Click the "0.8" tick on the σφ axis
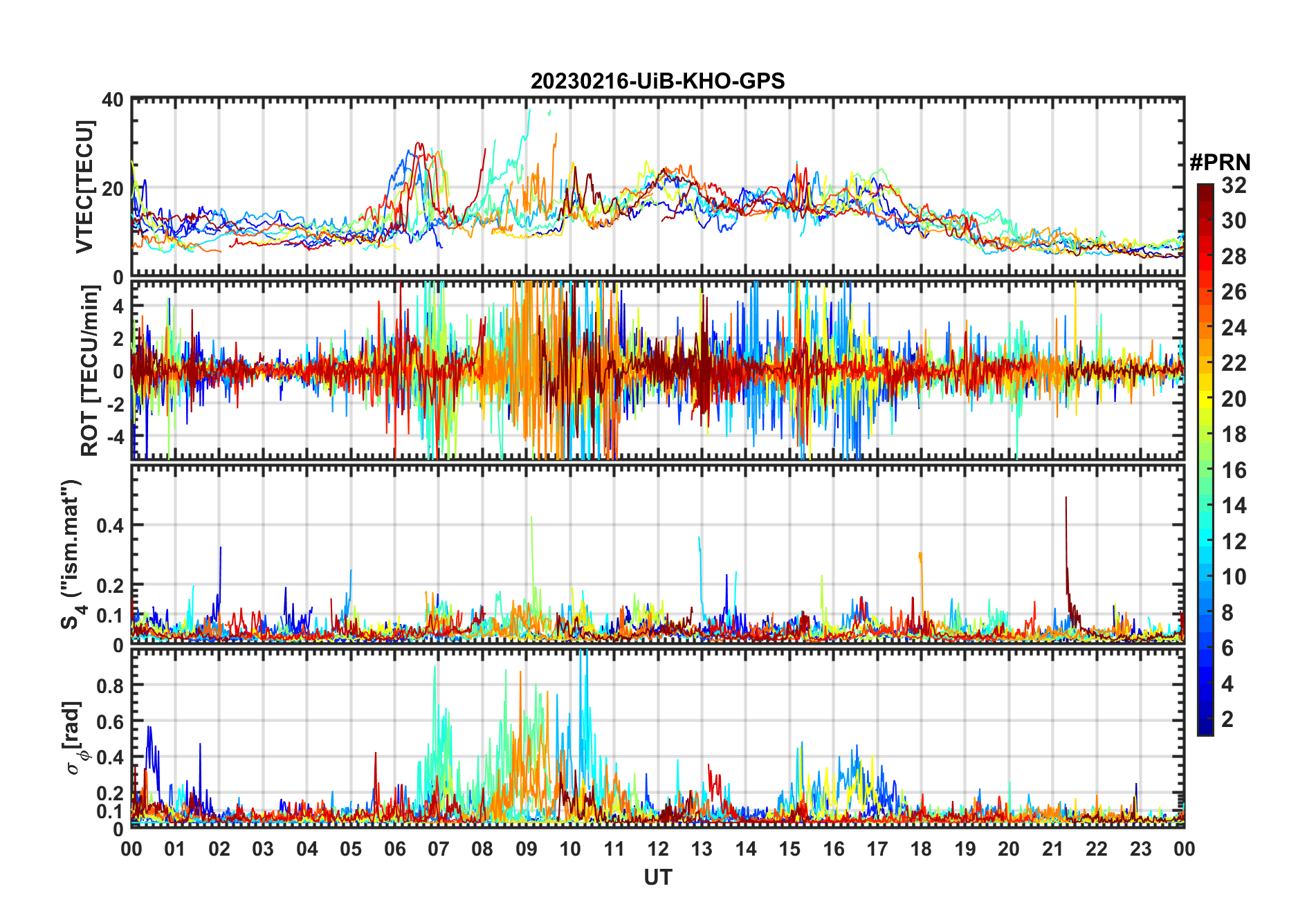This screenshot has height=920, width=1316. click(x=111, y=686)
